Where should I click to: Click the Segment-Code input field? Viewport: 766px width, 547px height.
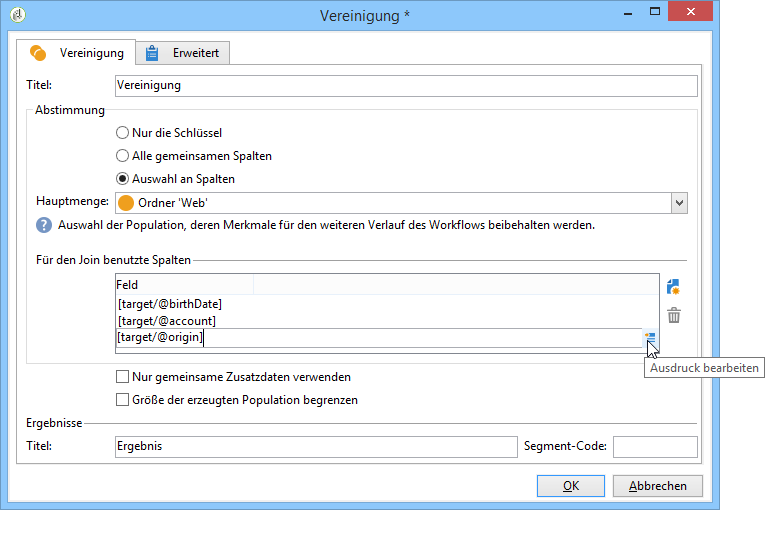click(x=654, y=446)
